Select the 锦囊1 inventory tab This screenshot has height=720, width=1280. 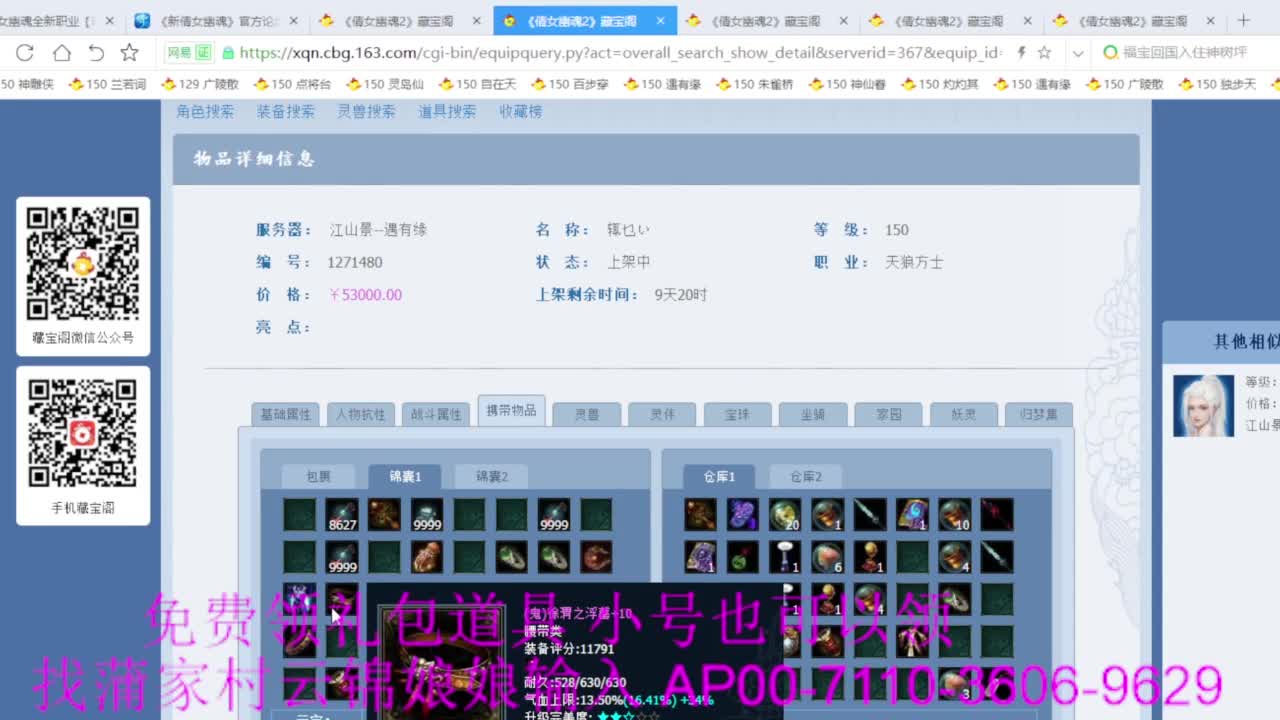point(405,477)
